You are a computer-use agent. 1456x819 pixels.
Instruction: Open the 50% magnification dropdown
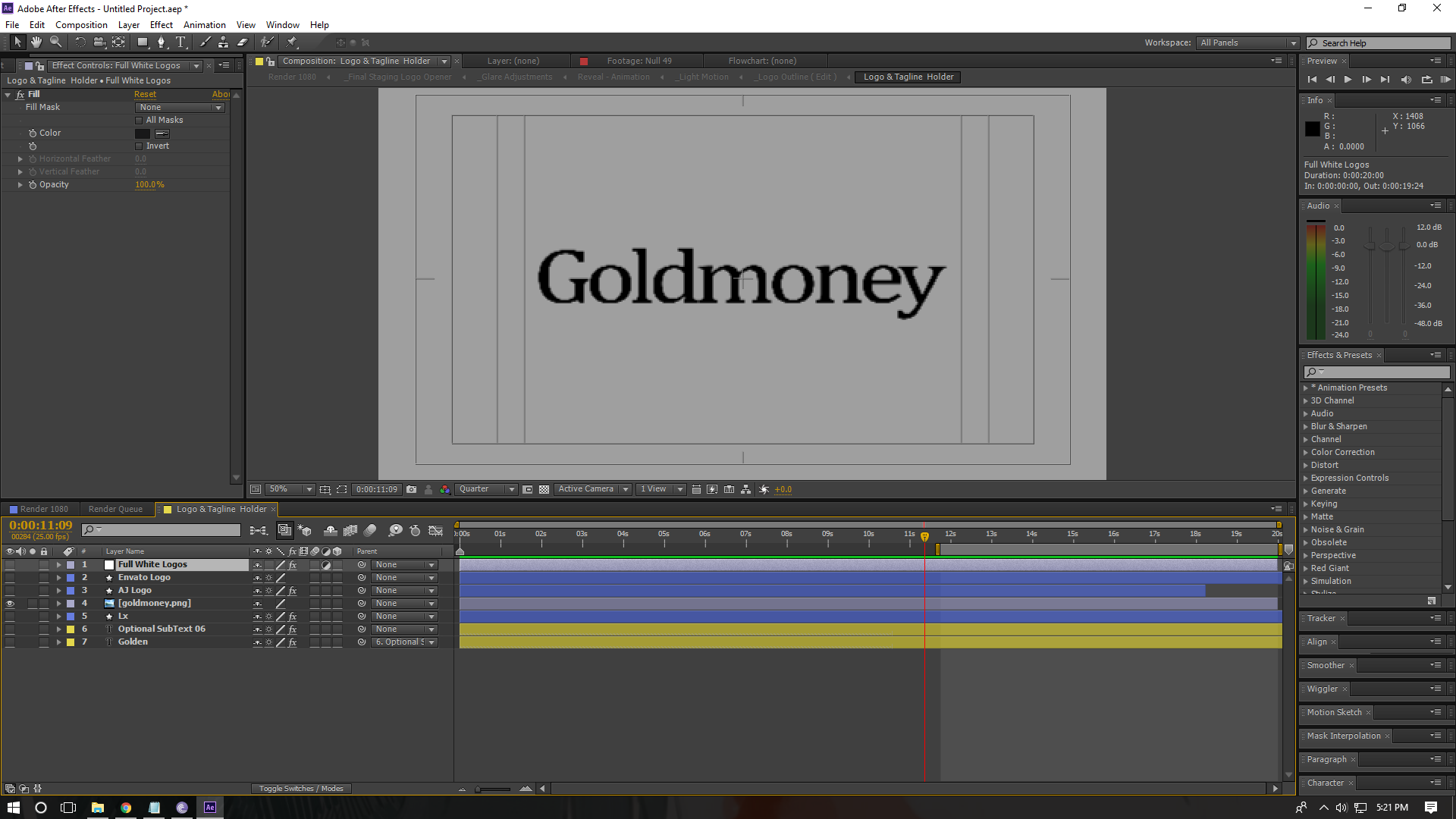tap(290, 490)
